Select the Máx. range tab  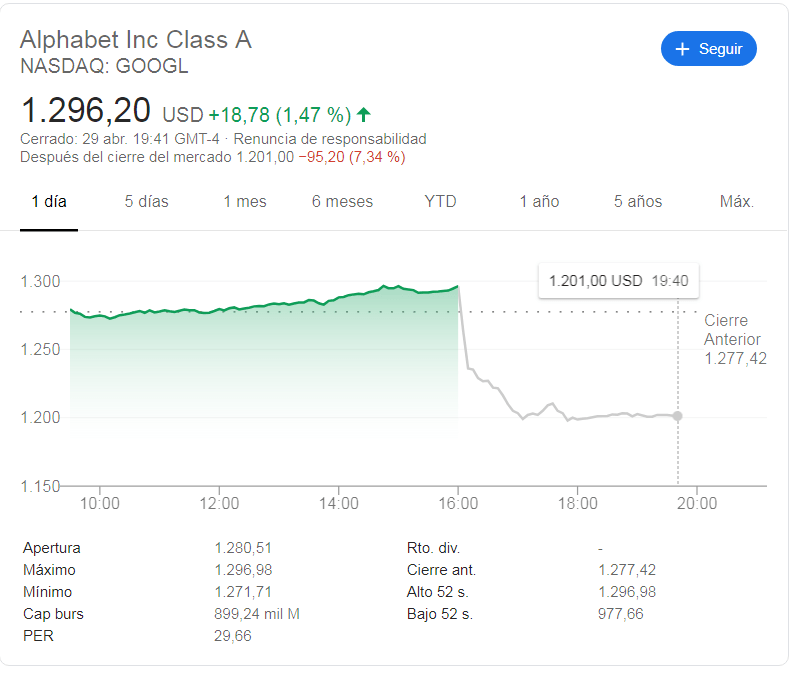[737, 201]
